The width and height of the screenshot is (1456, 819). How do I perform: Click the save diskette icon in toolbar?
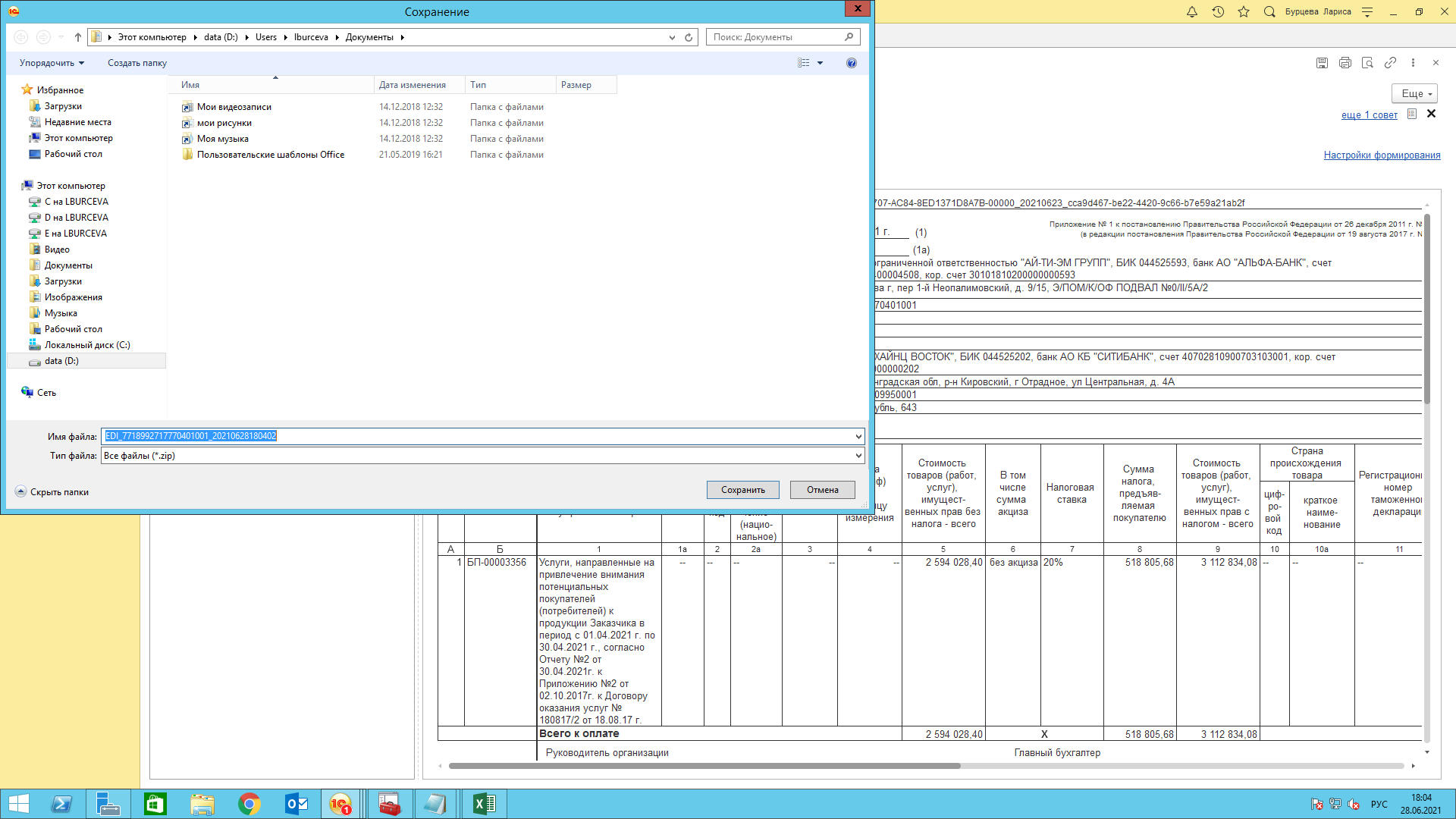tap(1322, 63)
